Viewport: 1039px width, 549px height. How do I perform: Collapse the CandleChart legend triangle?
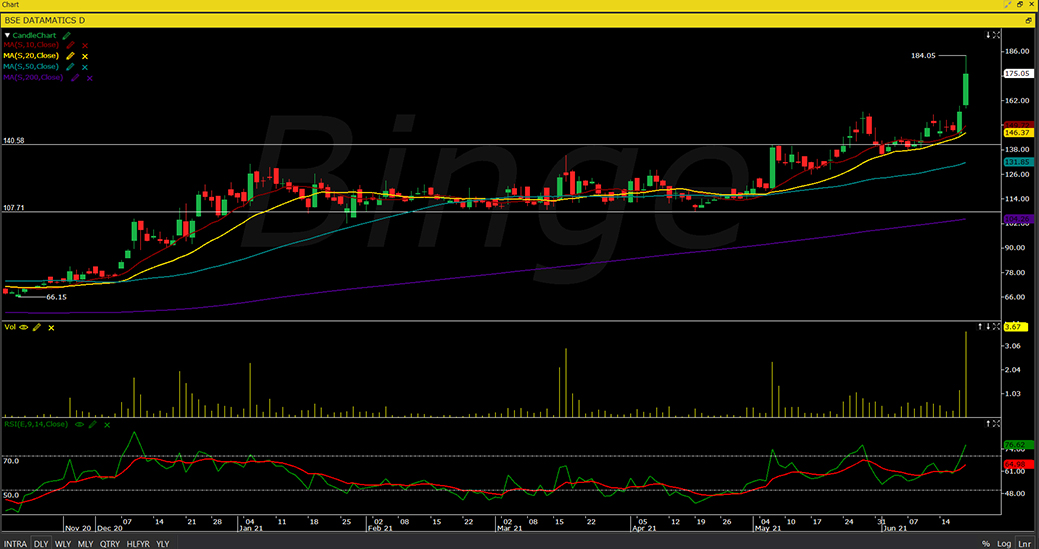pyautogui.click(x=8, y=35)
